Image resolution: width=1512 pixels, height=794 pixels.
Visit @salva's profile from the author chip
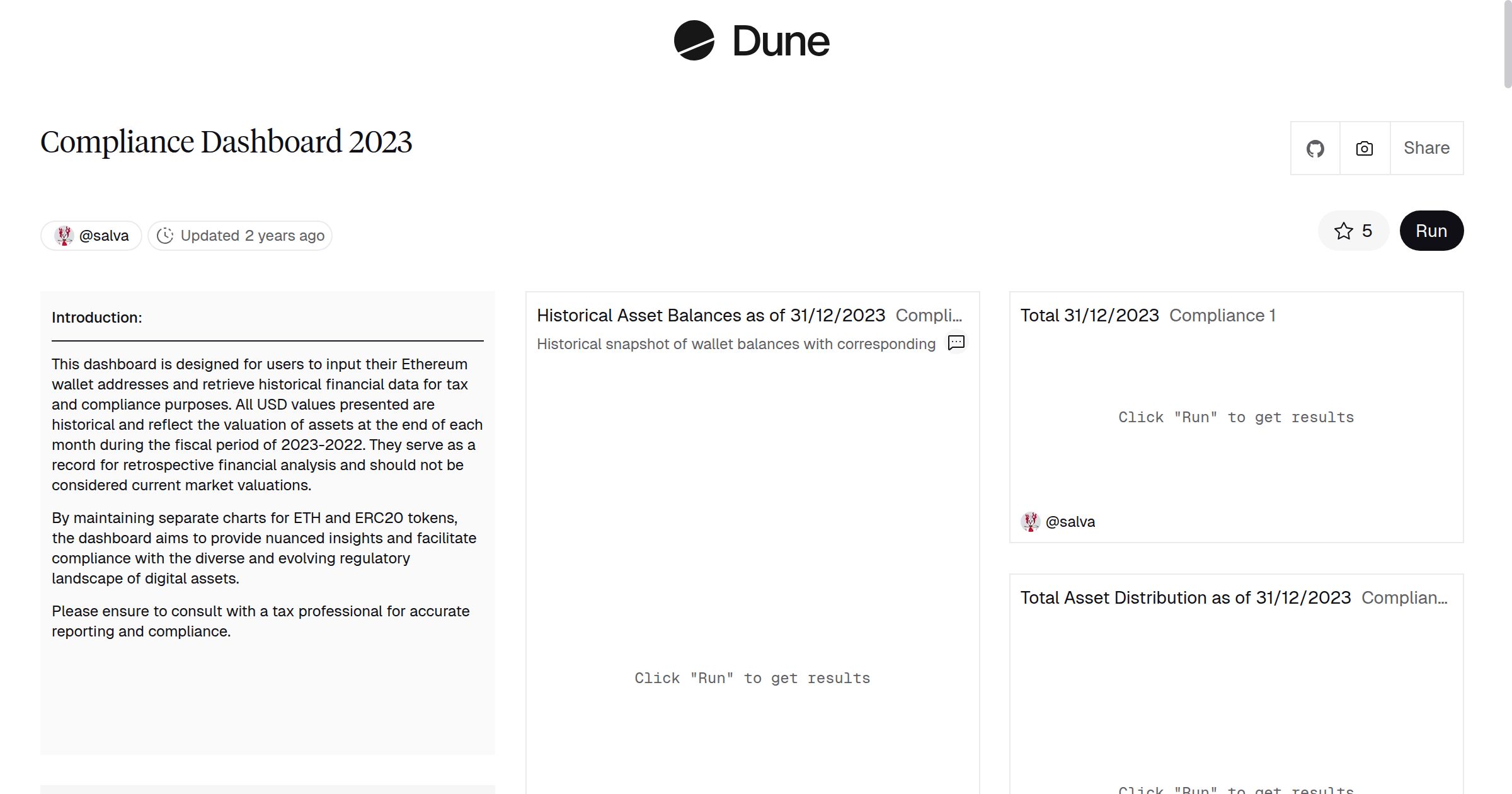pos(104,235)
